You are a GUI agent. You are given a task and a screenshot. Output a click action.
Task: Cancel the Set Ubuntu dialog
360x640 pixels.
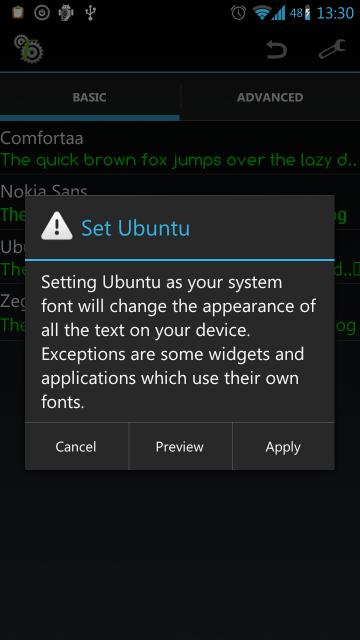76,447
